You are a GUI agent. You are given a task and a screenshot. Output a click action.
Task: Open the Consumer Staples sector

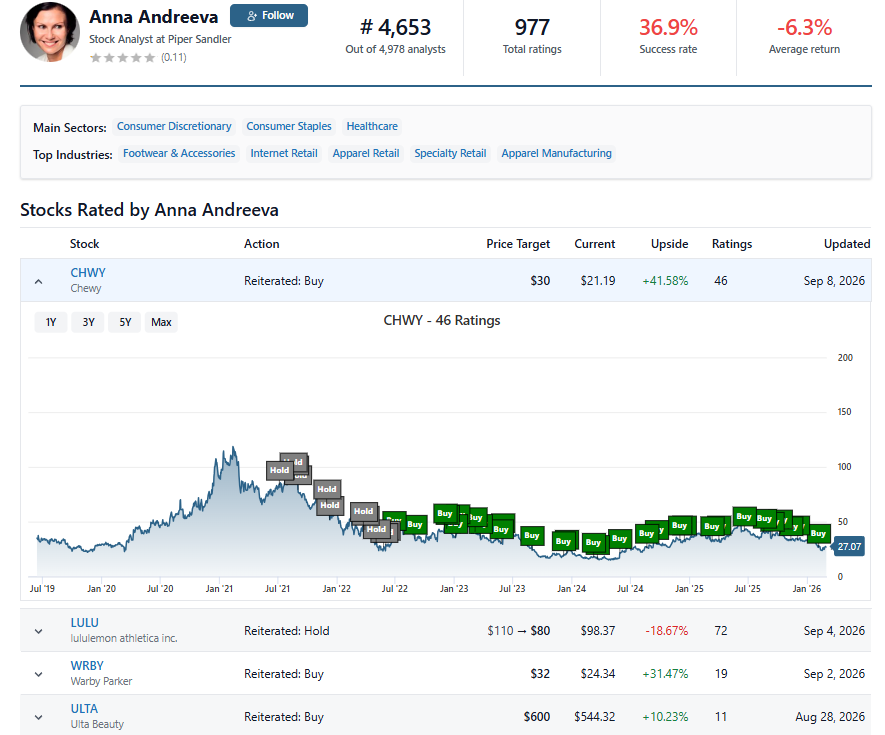coord(288,126)
